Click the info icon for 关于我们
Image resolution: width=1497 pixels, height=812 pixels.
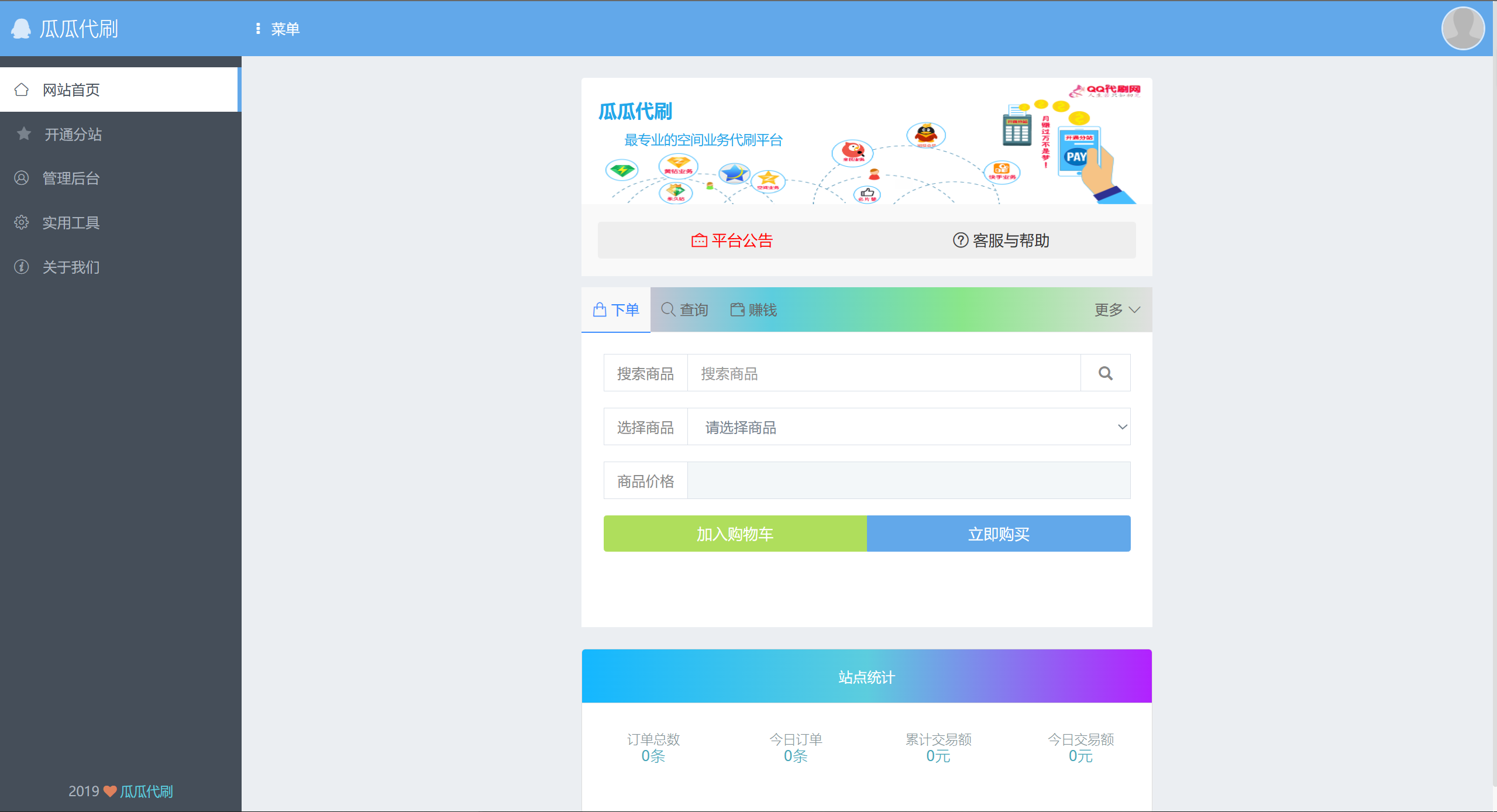(x=22, y=267)
